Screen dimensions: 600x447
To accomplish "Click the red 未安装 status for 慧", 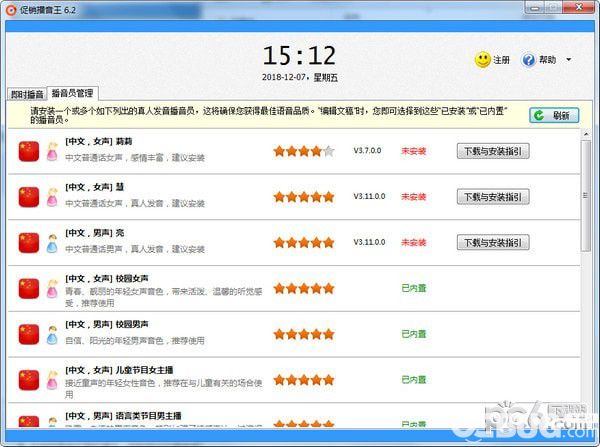I will (414, 197).
